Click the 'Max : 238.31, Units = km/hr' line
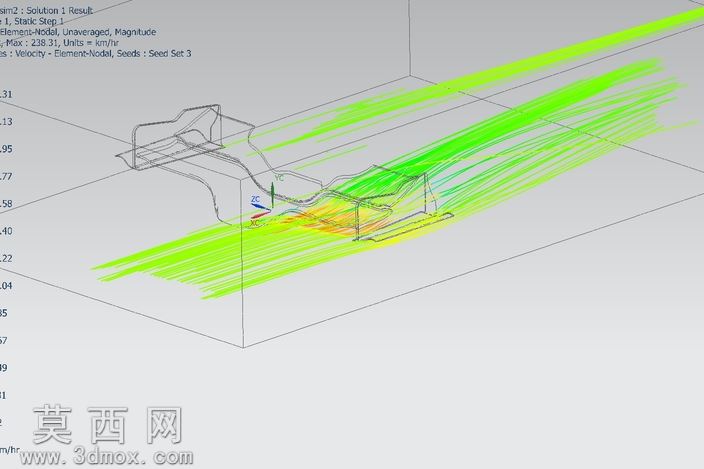The height and width of the screenshot is (469, 704). 60,43
